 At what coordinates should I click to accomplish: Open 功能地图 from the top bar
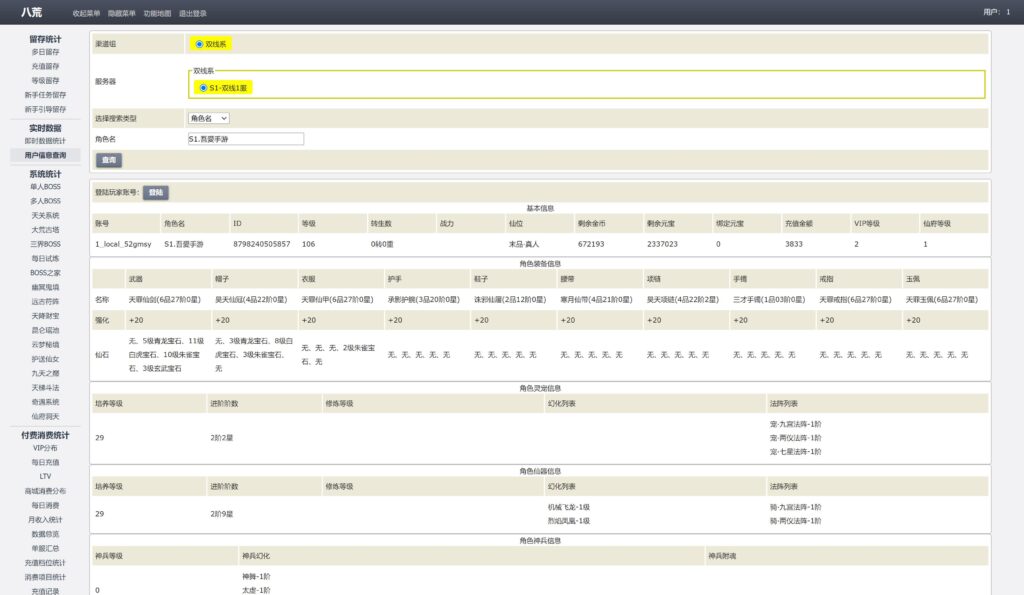tap(157, 13)
